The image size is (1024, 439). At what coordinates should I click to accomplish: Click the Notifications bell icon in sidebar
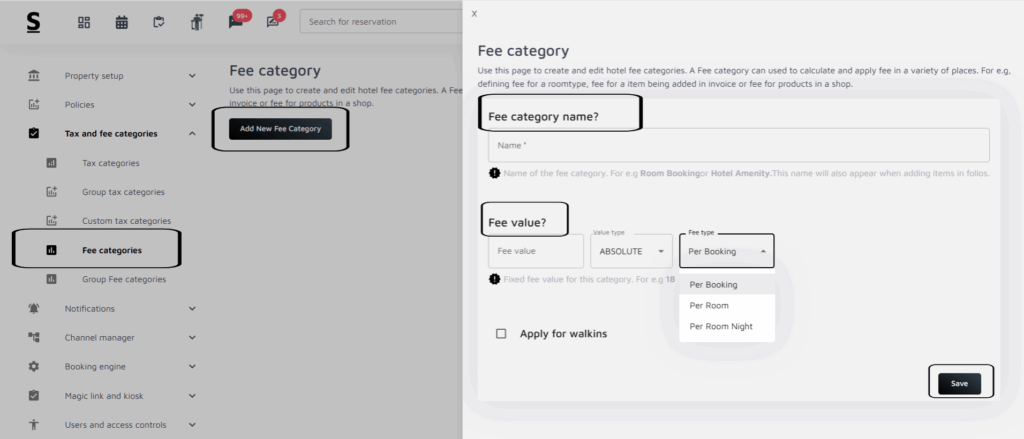click(x=34, y=308)
